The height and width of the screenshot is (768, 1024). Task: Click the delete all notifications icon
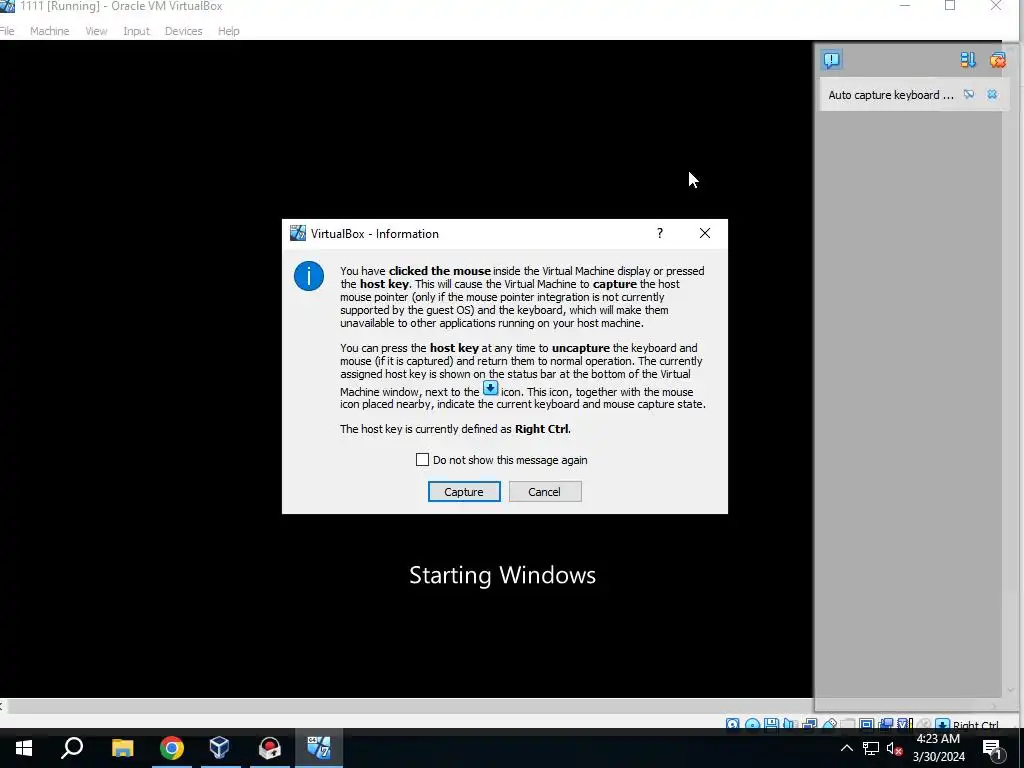tap(997, 60)
